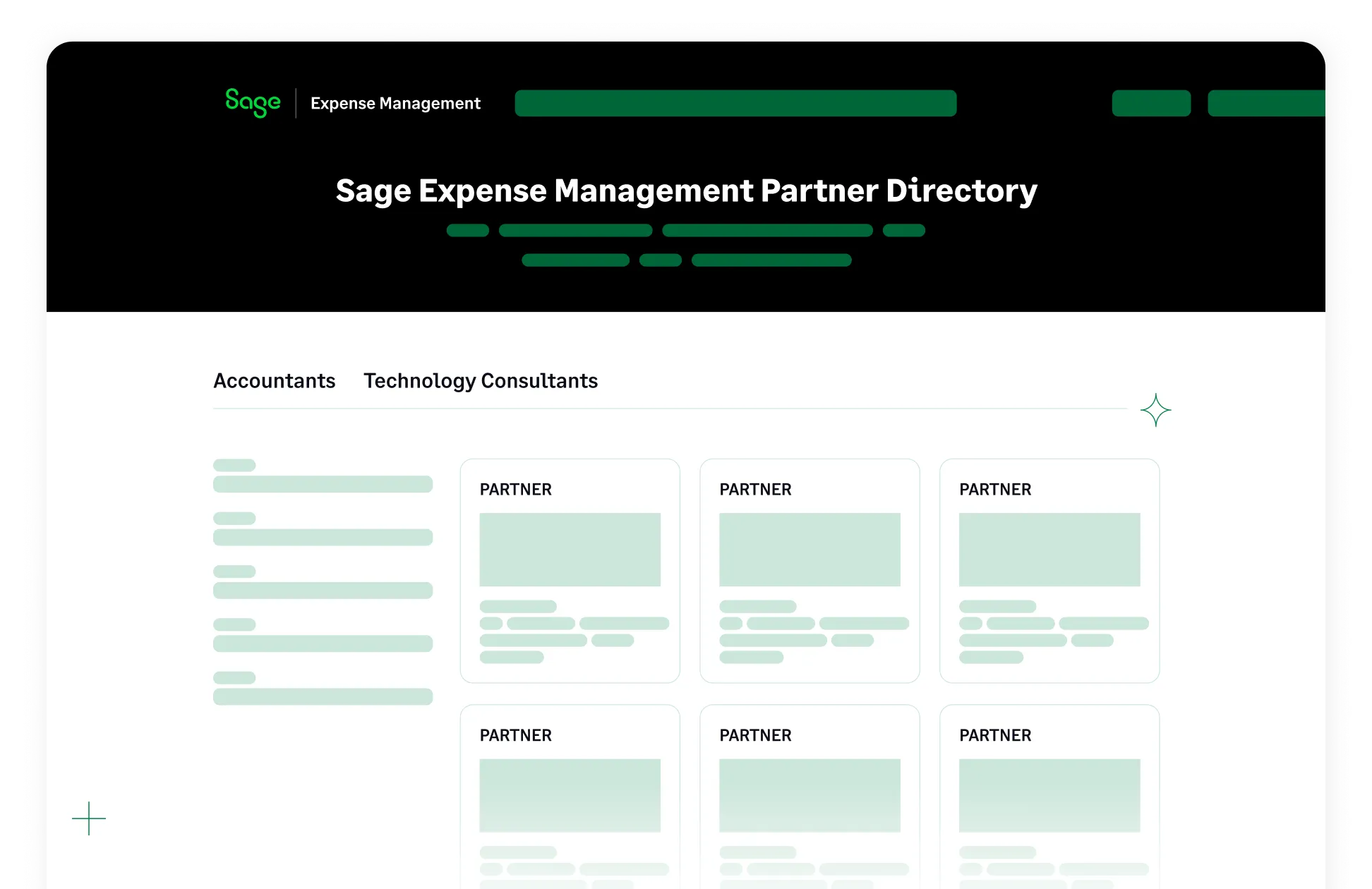Click the green image placeholder in first PARTNER card
The width and height of the screenshot is (1372, 889).
click(569, 550)
